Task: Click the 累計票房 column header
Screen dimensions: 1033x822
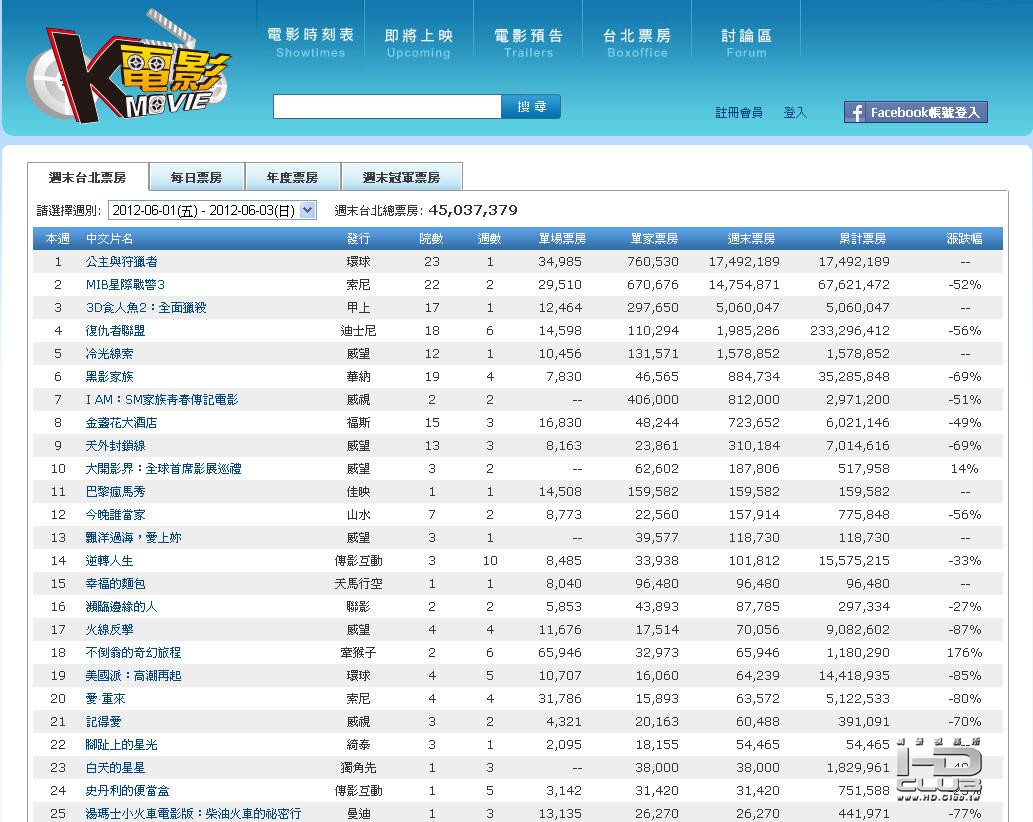Action: (862, 238)
